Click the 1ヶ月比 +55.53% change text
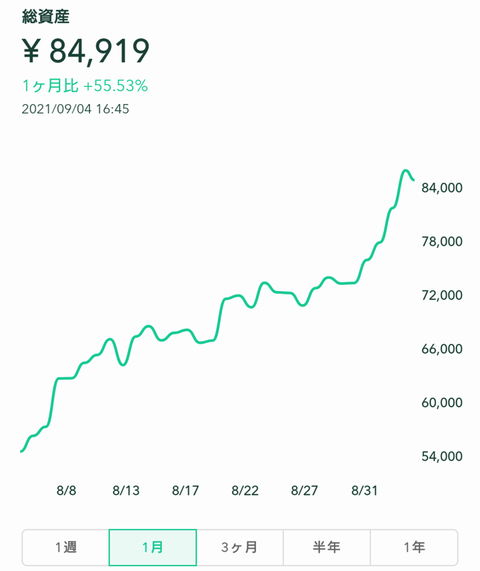 85,86
